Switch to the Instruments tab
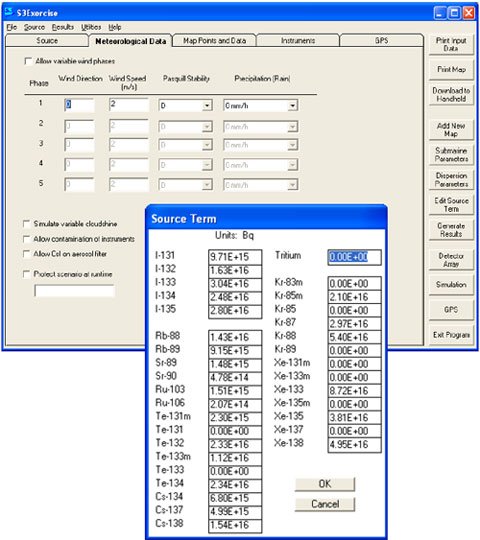Viewport: 480px width, 540px height. 298,41
